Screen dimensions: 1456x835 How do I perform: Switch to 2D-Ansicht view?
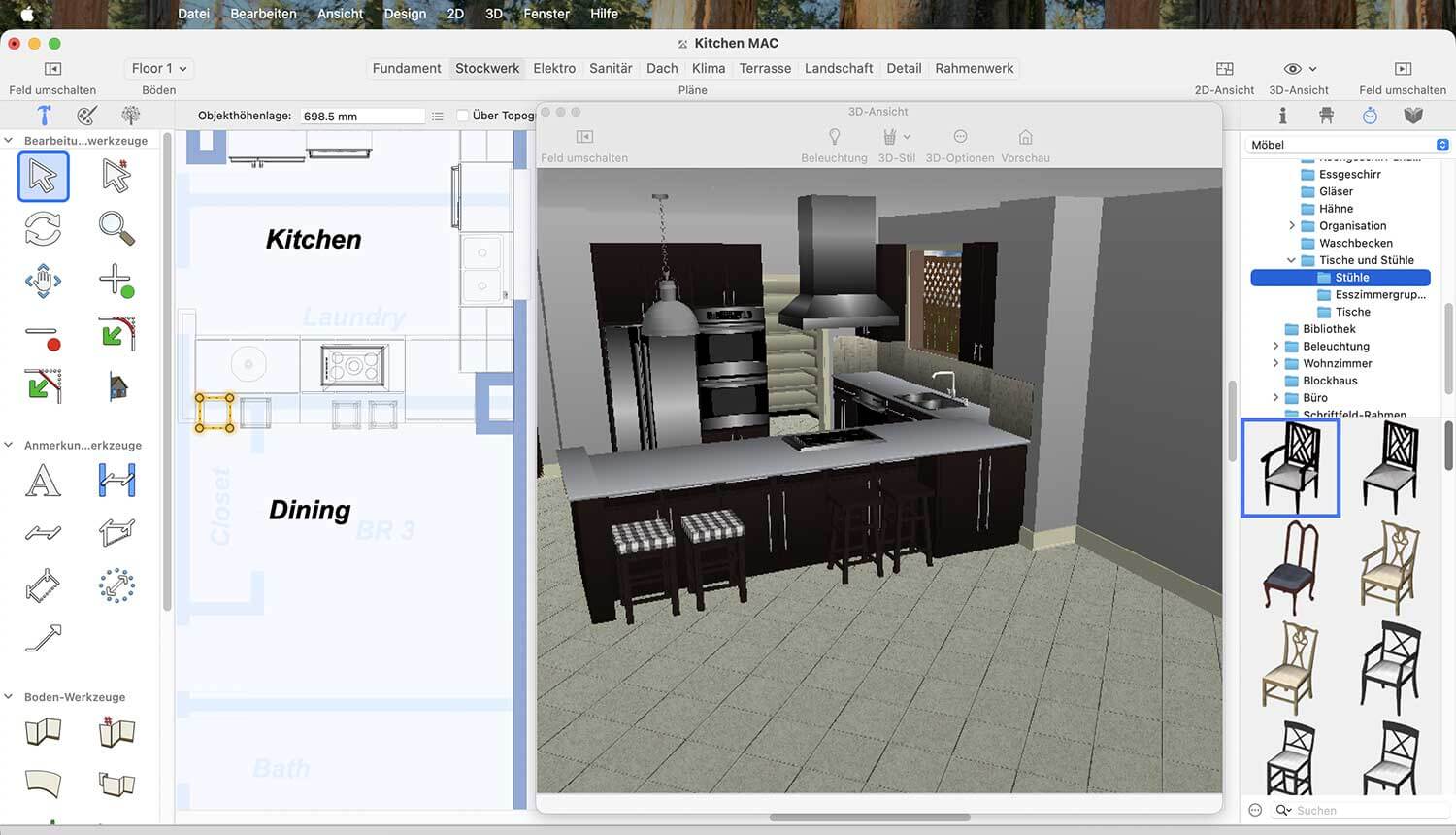1224,69
